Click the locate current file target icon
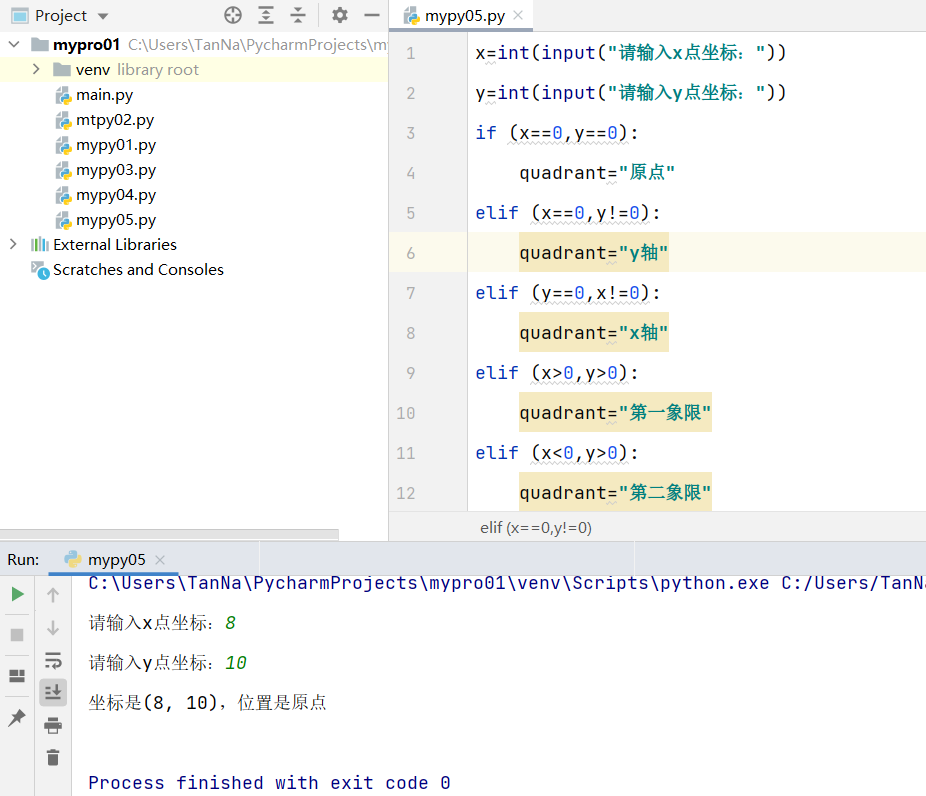Image resolution: width=926 pixels, height=796 pixels. click(233, 15)
